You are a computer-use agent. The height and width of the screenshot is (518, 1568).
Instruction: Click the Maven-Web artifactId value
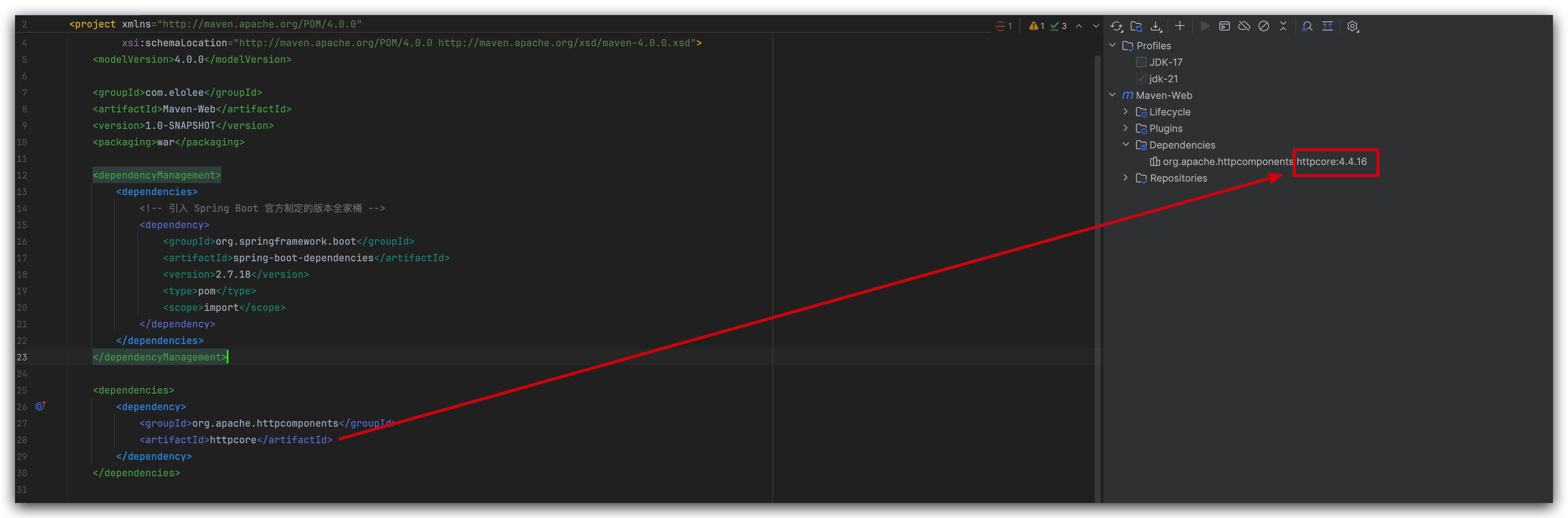pyautogui.click(x=189, y=109)
